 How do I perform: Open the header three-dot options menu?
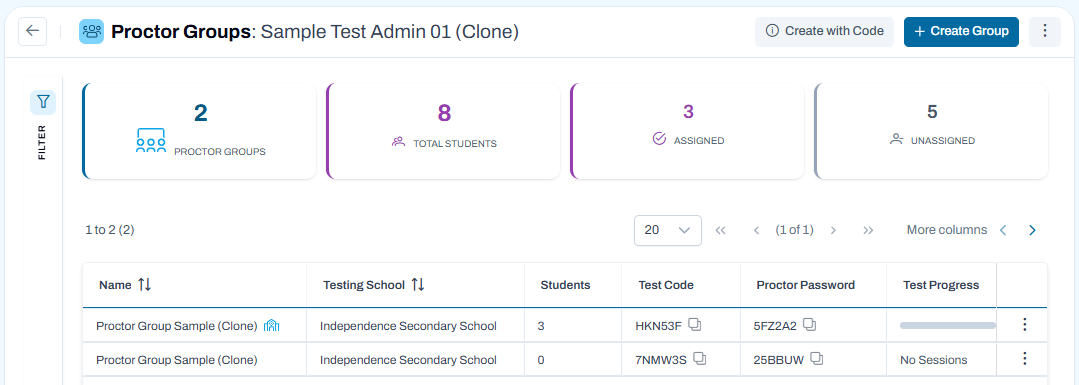pyautogui.click(x=1045, y=32)
